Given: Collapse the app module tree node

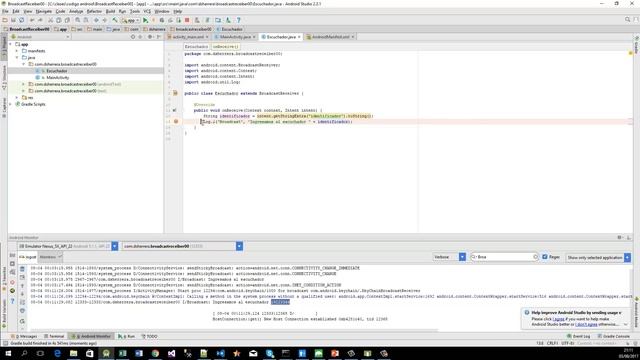Looking at the screenshot, I should 11,44.
